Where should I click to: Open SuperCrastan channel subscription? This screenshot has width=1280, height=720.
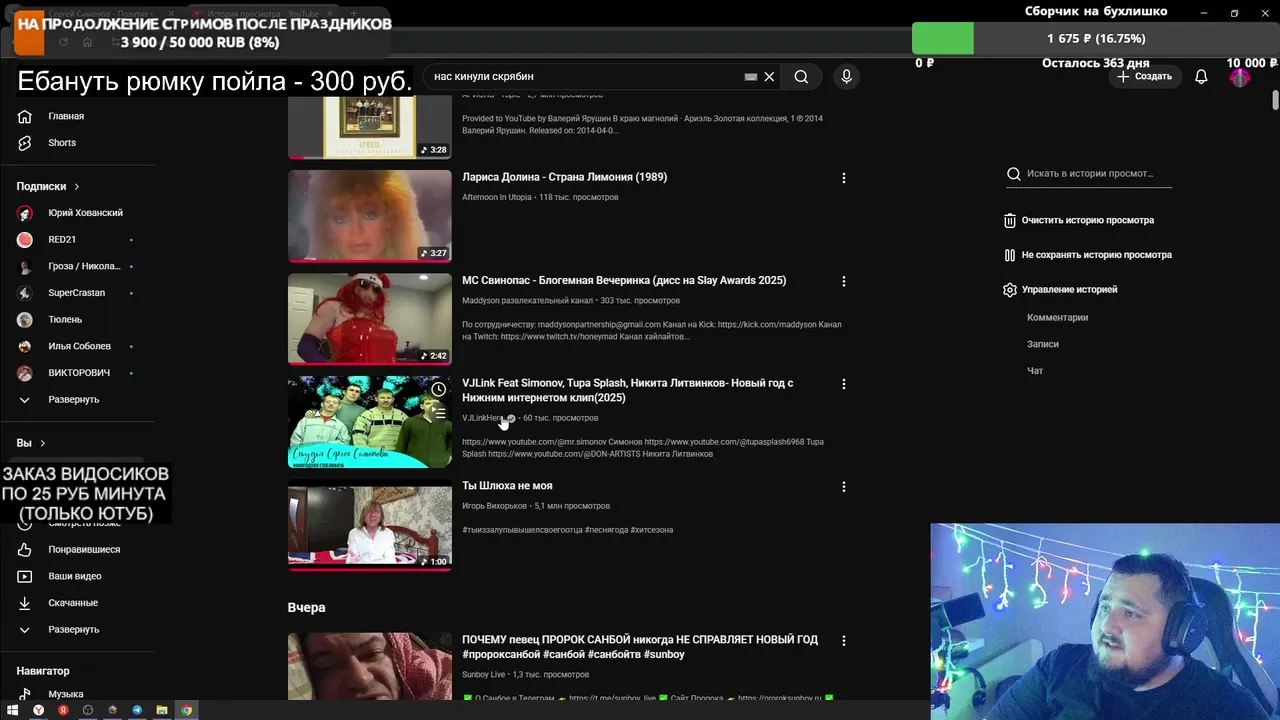pos(76,293)
